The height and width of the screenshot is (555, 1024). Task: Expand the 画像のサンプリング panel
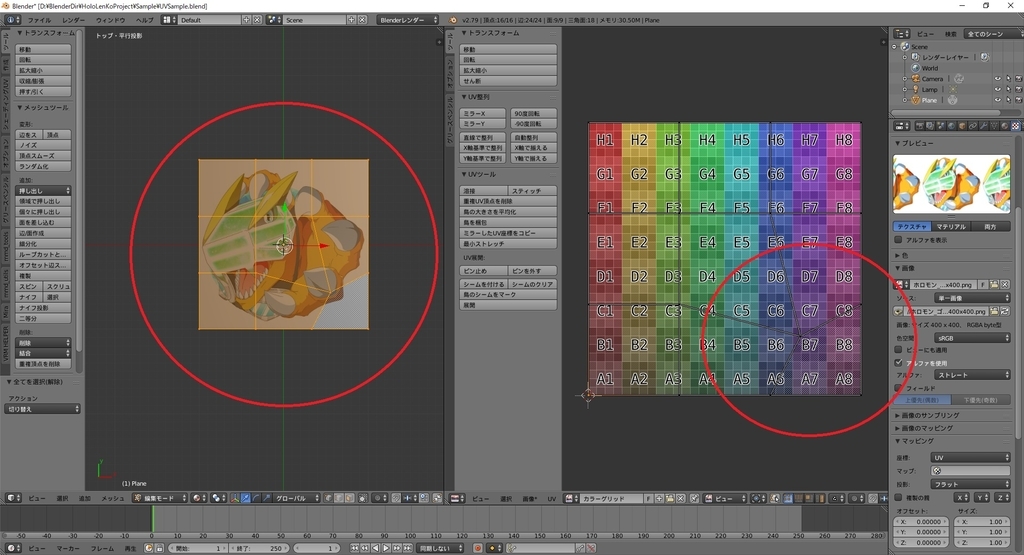927,415
